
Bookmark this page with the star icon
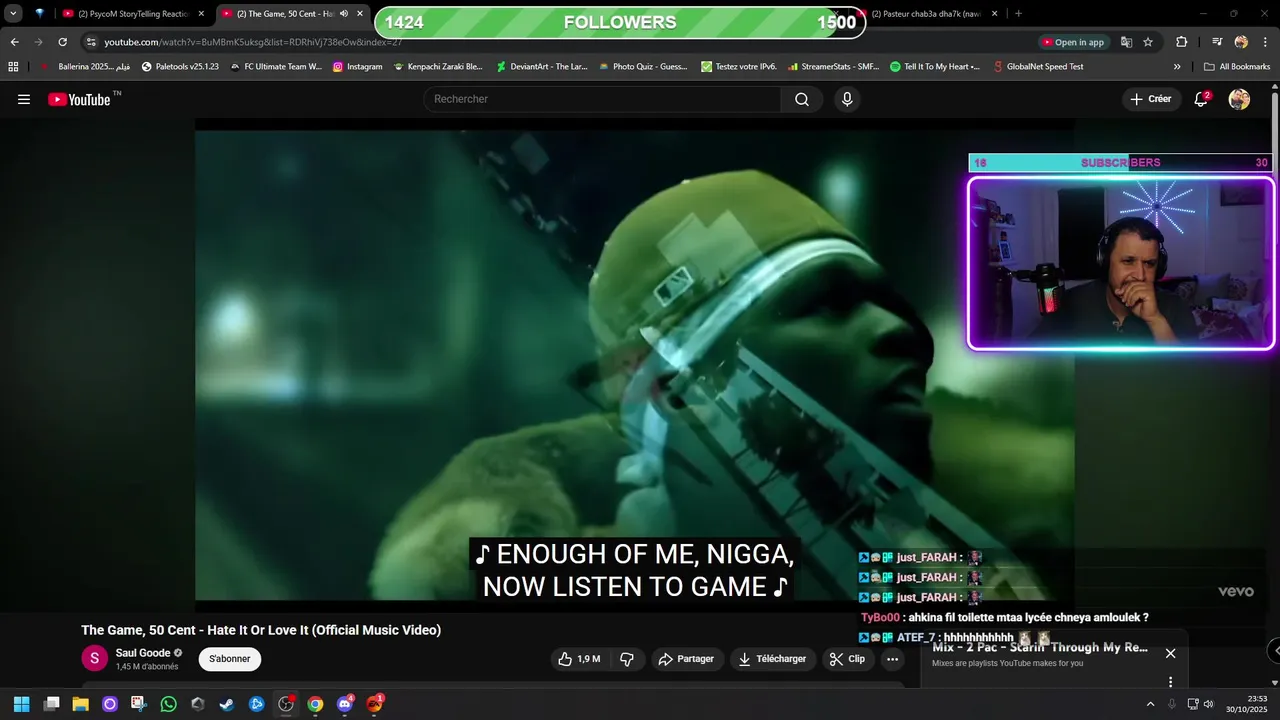point(1148,42)
